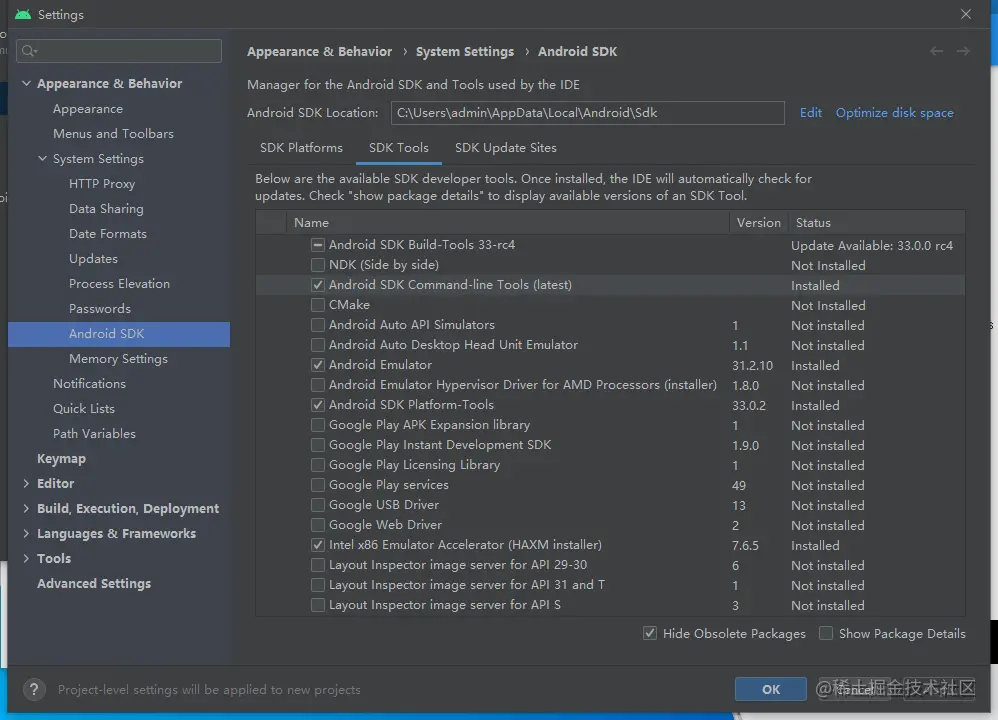The height and width of the screenshot is (720, 998).
Task: Check Google Web Driver checkbox
Action: point(318,525)
